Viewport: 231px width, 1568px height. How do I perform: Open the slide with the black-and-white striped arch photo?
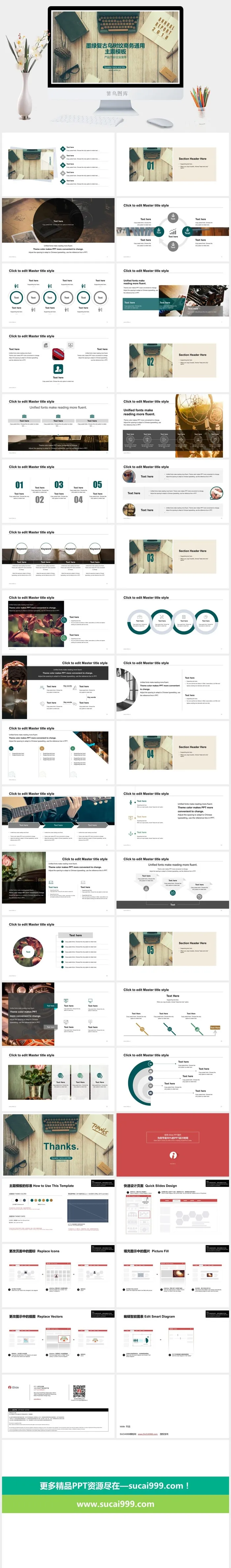point(173,687)
